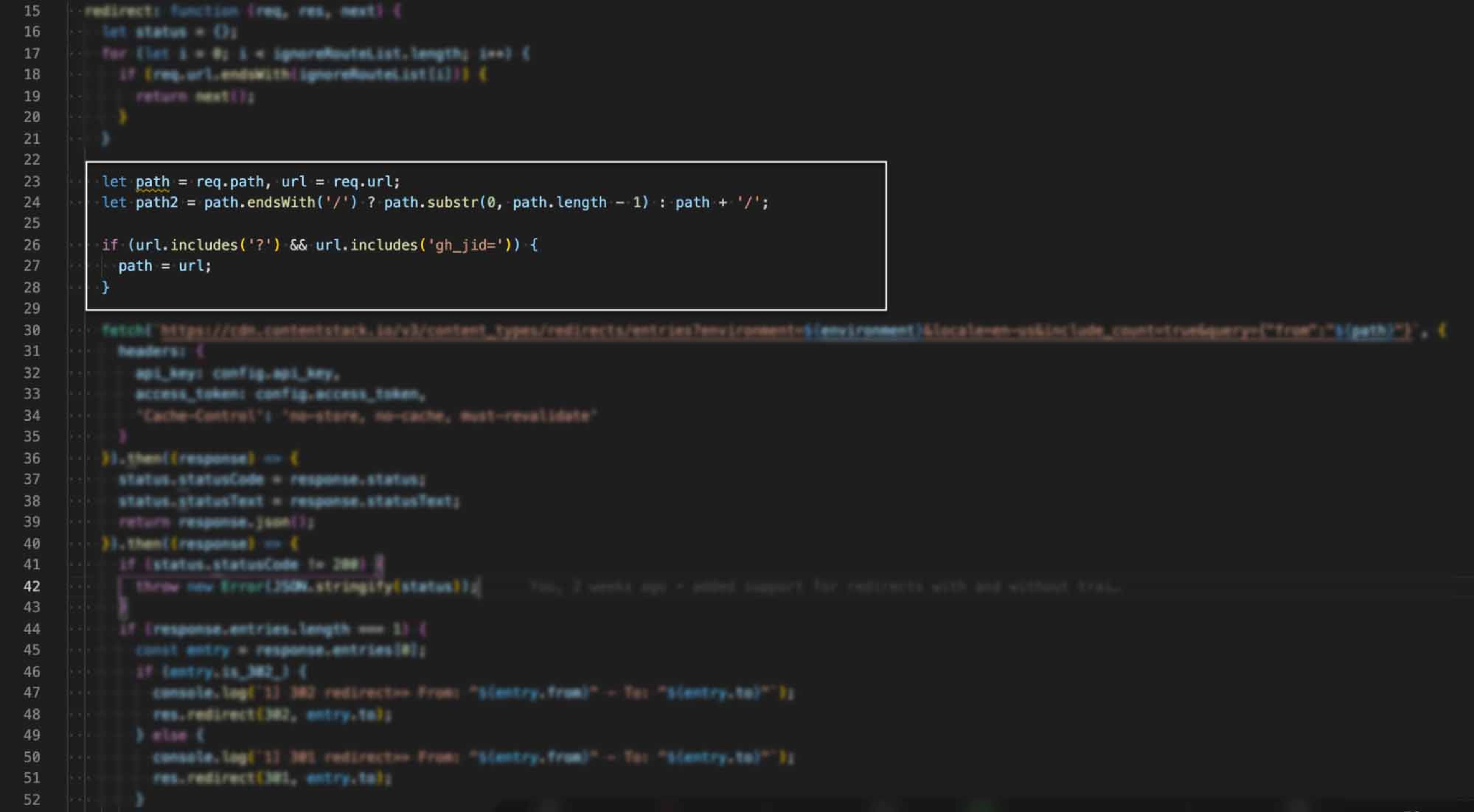Click path.length inside the substr arguments
Screen dimensions: 1474x812
559,203
